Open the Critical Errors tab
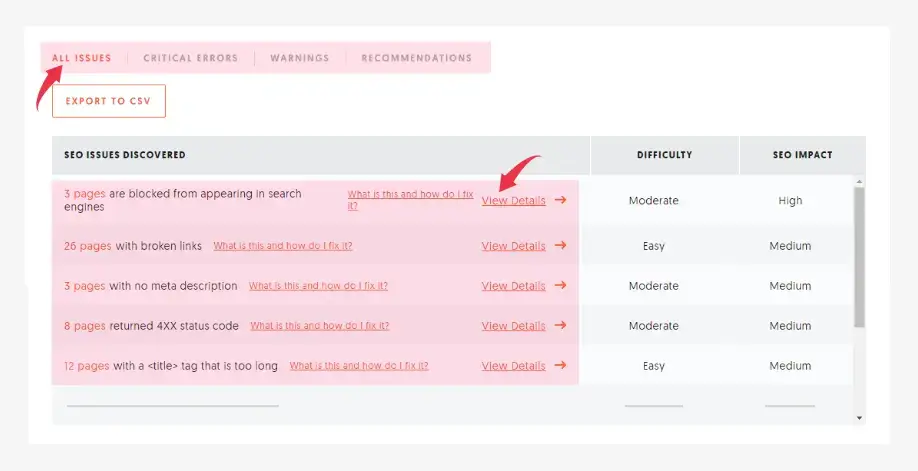 pos(190,58)
